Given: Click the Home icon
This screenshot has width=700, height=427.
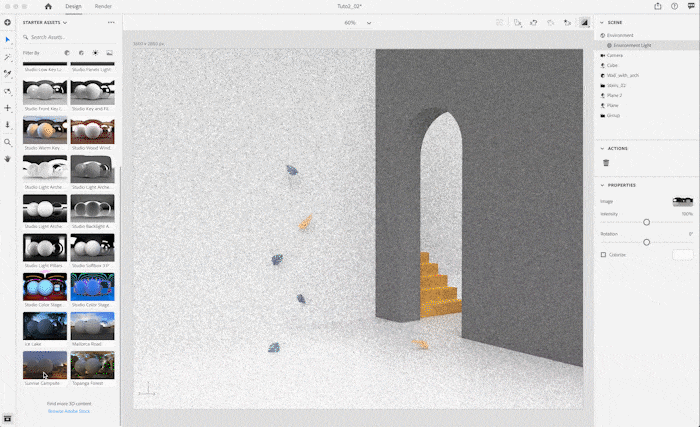Looking at the screenshot, I should (x=48, y=6).
